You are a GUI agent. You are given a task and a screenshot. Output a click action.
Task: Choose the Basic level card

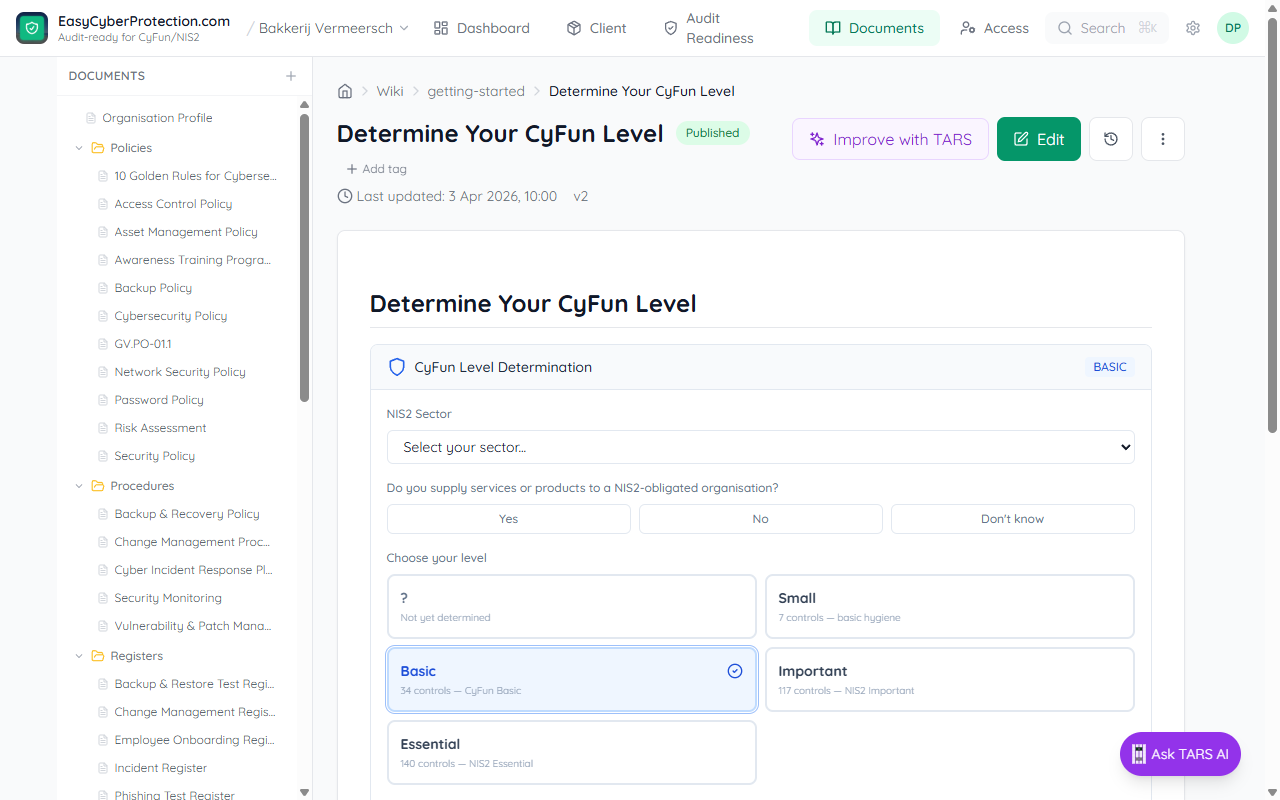[x=572, y=680]
